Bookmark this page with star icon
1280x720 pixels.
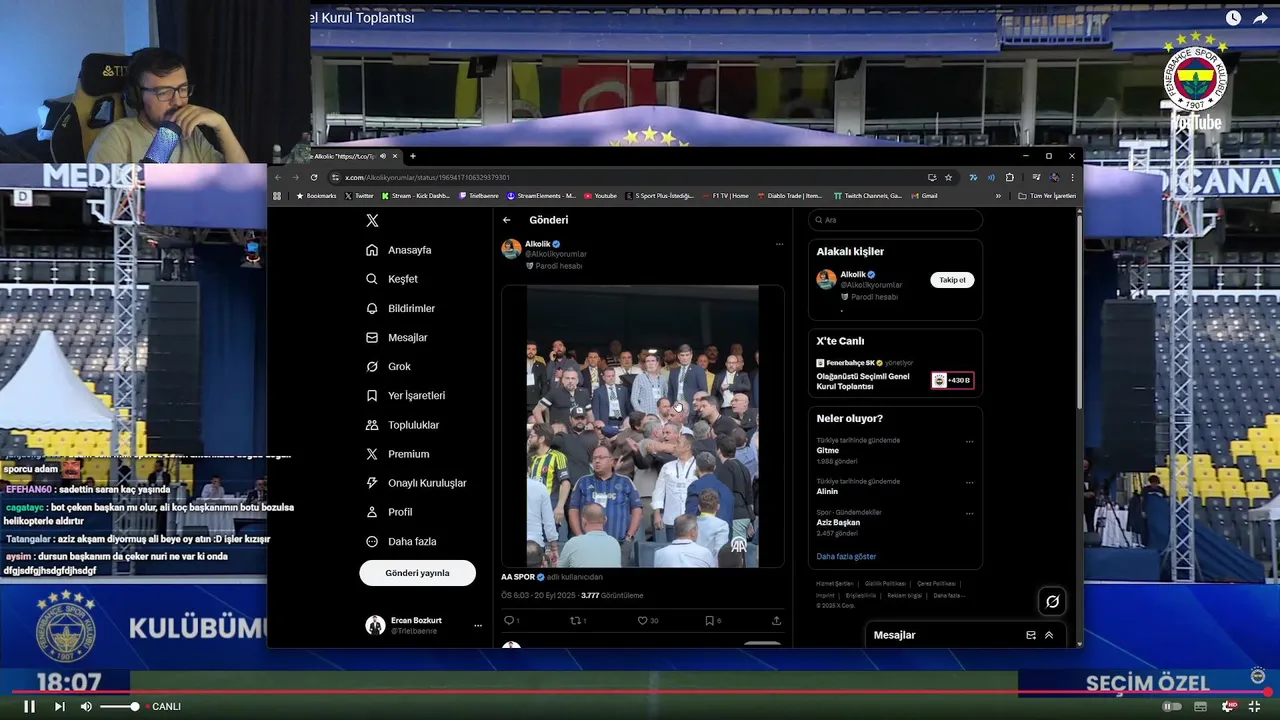coord(948,177)
